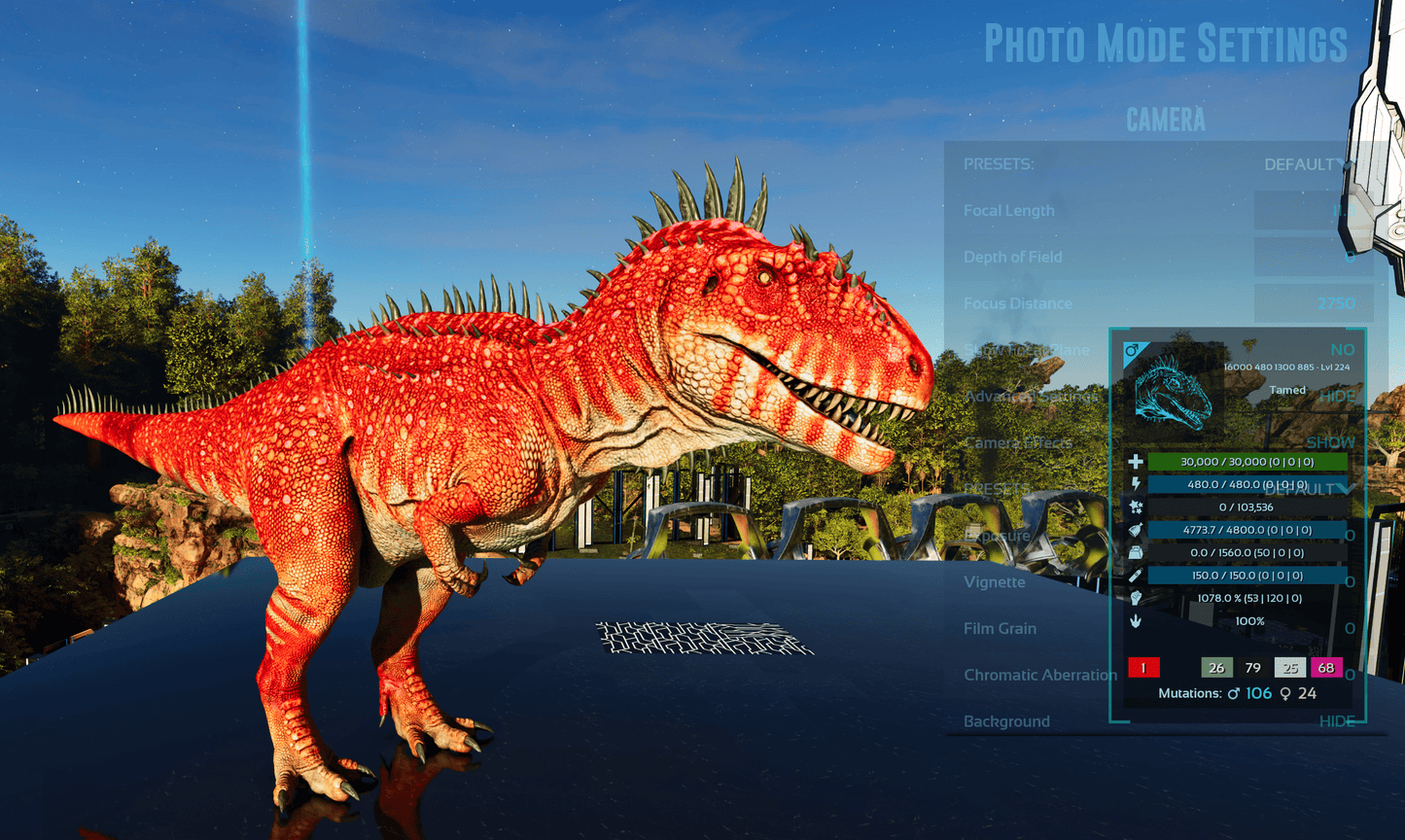
Task: Click the Depth of Field value field
Action: tap(1314, 257)
